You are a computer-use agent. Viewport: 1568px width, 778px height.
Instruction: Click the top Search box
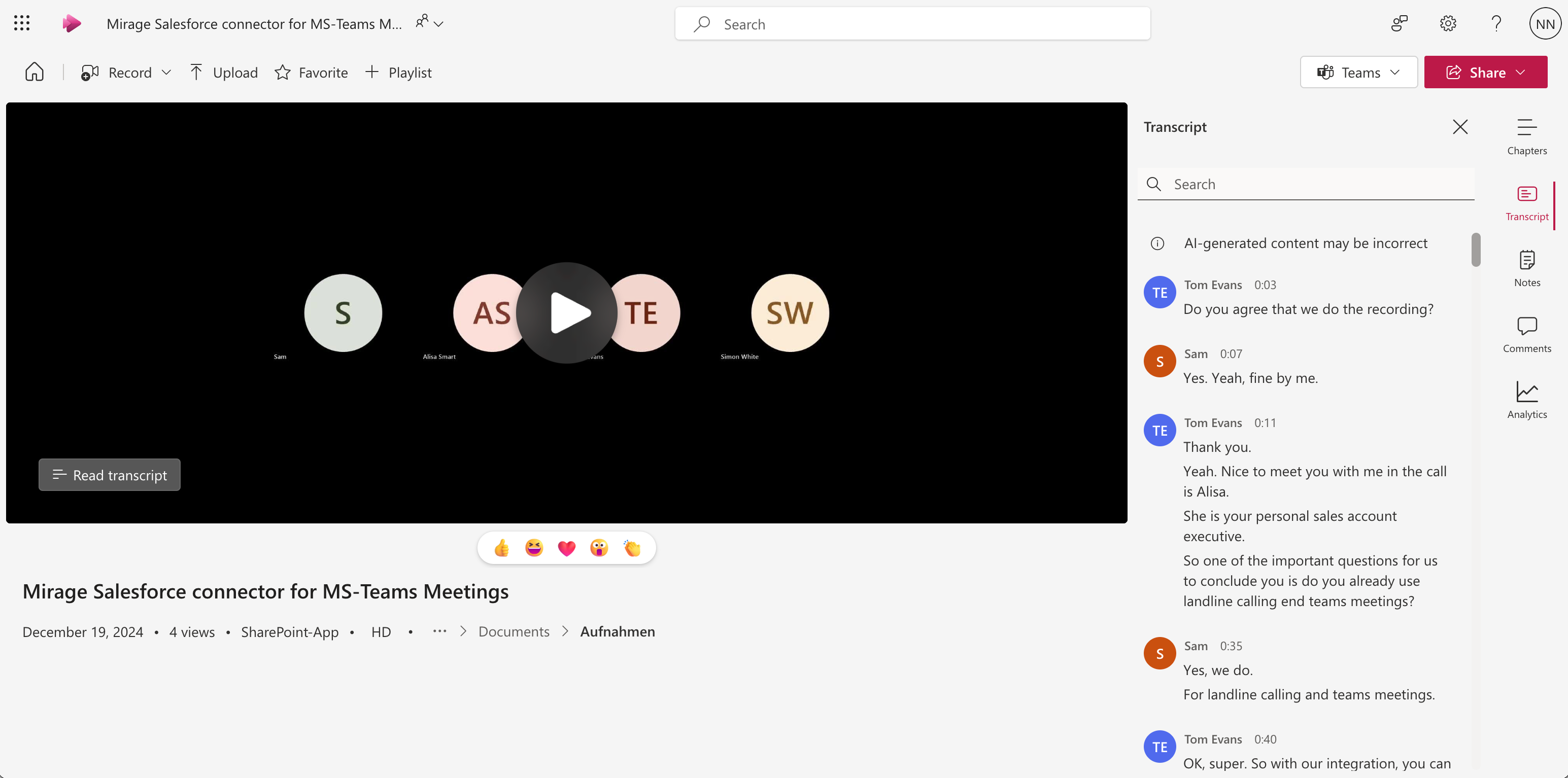tap(912, 24)
